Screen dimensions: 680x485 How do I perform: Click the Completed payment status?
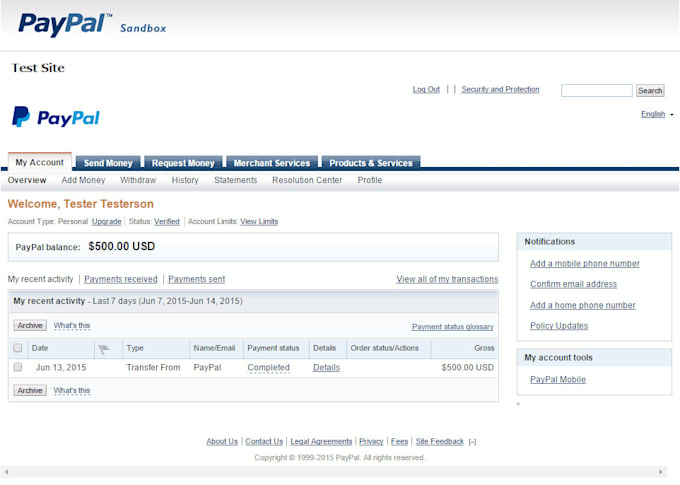point(268,367)
